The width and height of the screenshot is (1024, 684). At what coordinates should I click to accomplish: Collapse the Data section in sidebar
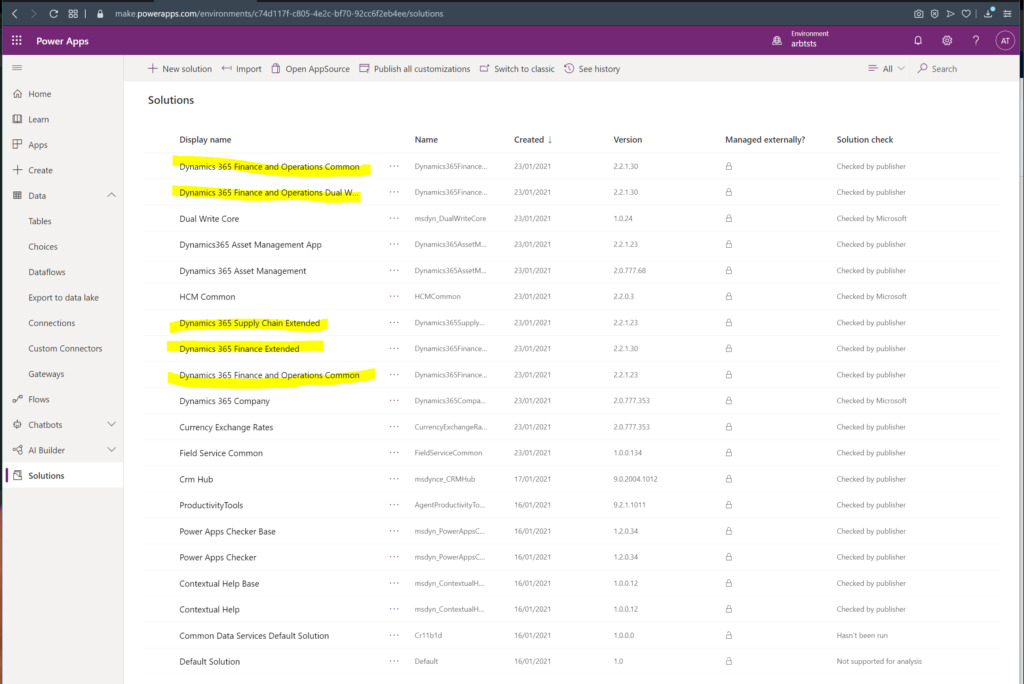click(x=111, y=196)
